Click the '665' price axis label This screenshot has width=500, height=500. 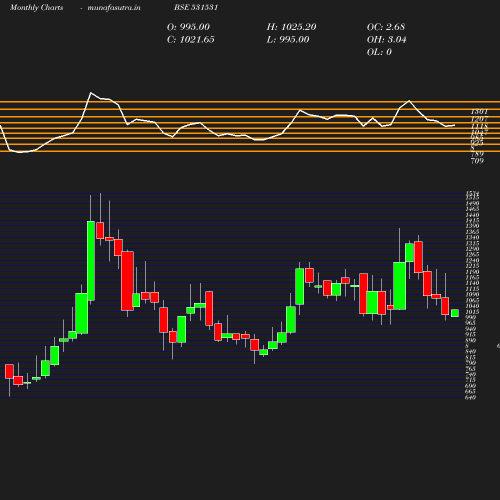pyautogui.click(x=471, y=391)
